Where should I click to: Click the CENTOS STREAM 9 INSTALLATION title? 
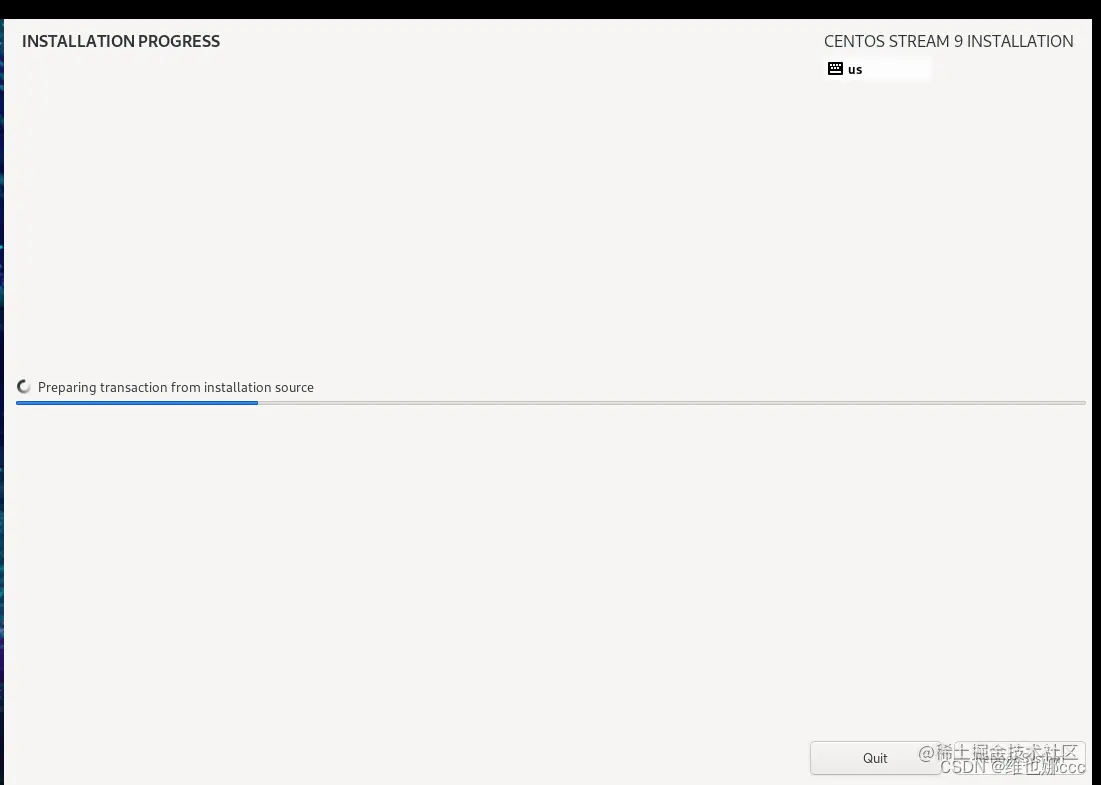[x=949, y=41]
